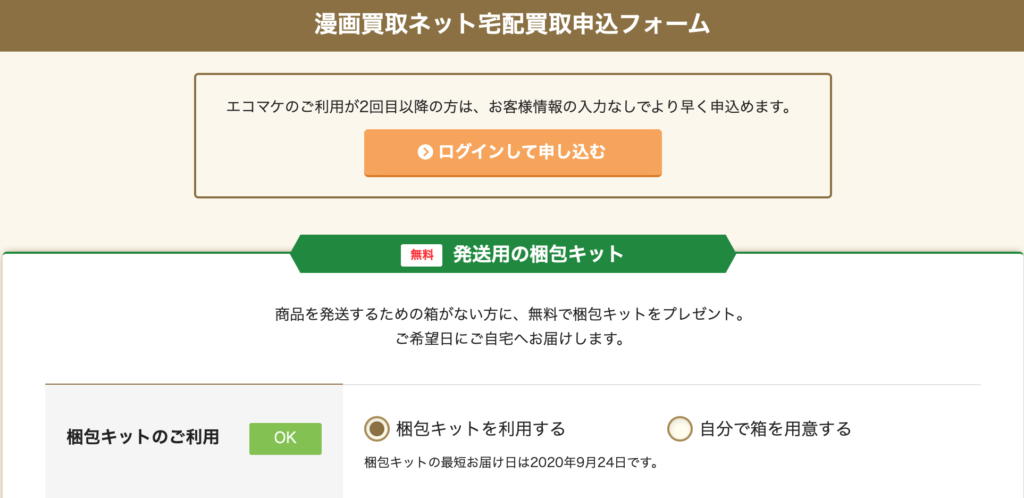Click the 発送用の梱包キット banner heading
The width and height of the screenshot is (1024, 498).
(539, 255)
